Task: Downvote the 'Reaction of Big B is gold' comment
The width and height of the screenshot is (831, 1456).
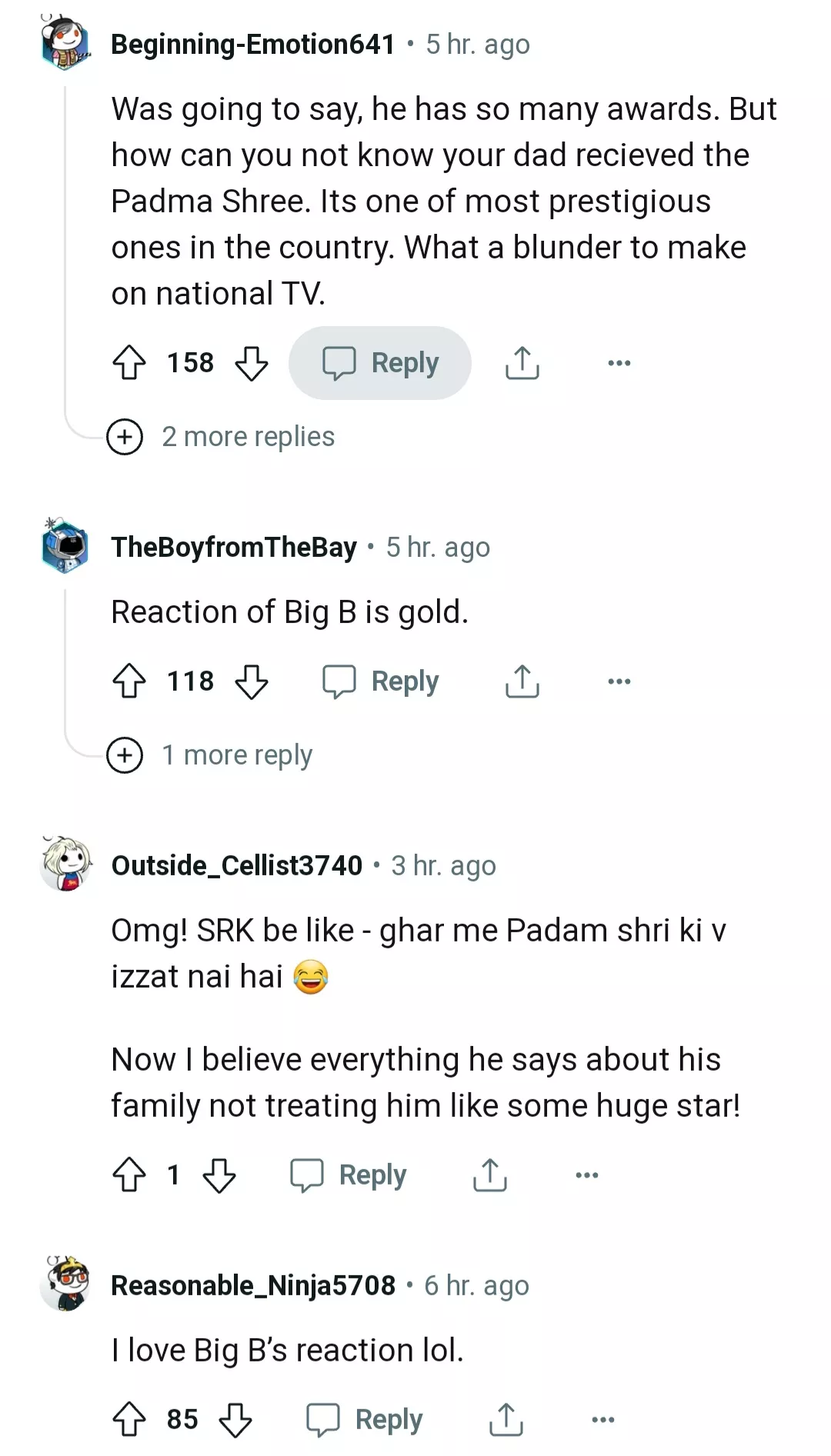Action: (x=252, y=681)
